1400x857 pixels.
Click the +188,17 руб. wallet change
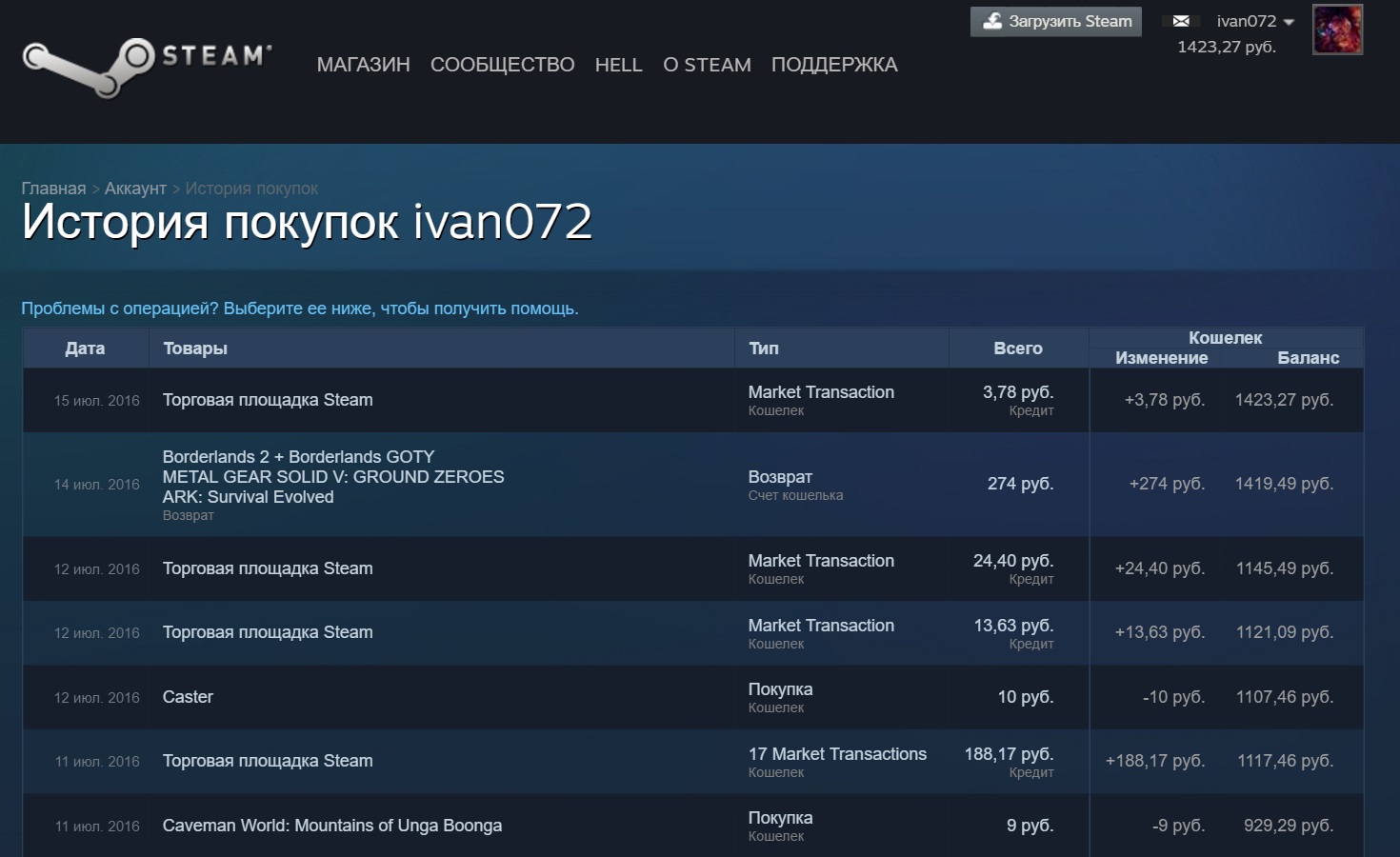click(1155, 761)
